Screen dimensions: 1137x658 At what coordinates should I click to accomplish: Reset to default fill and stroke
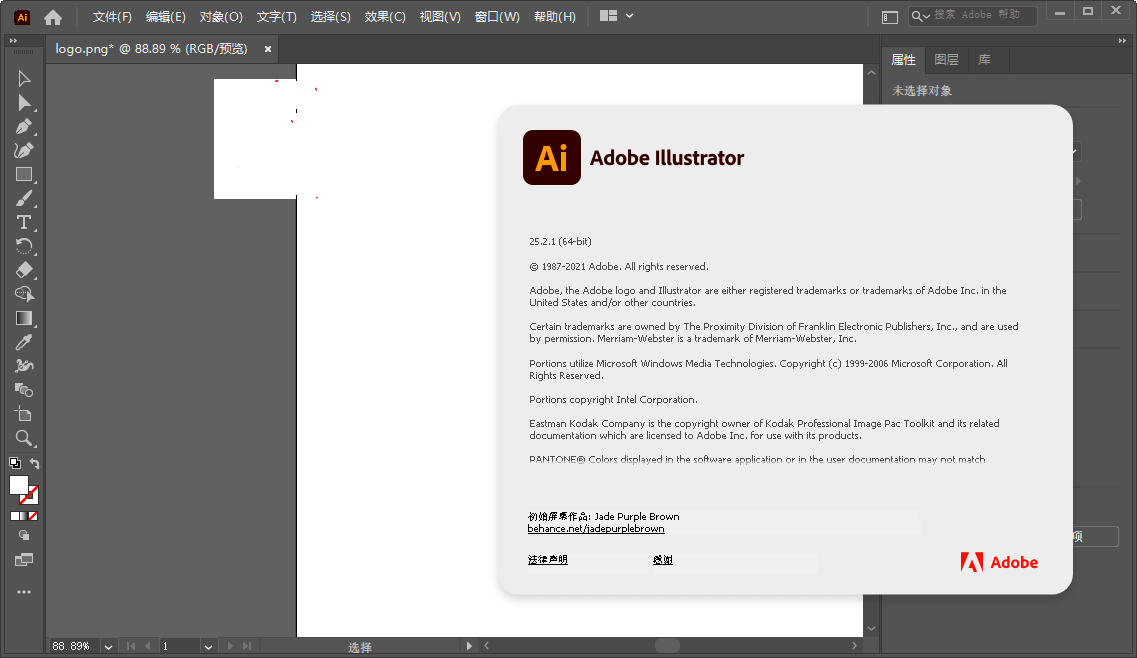tap(15, 463)
